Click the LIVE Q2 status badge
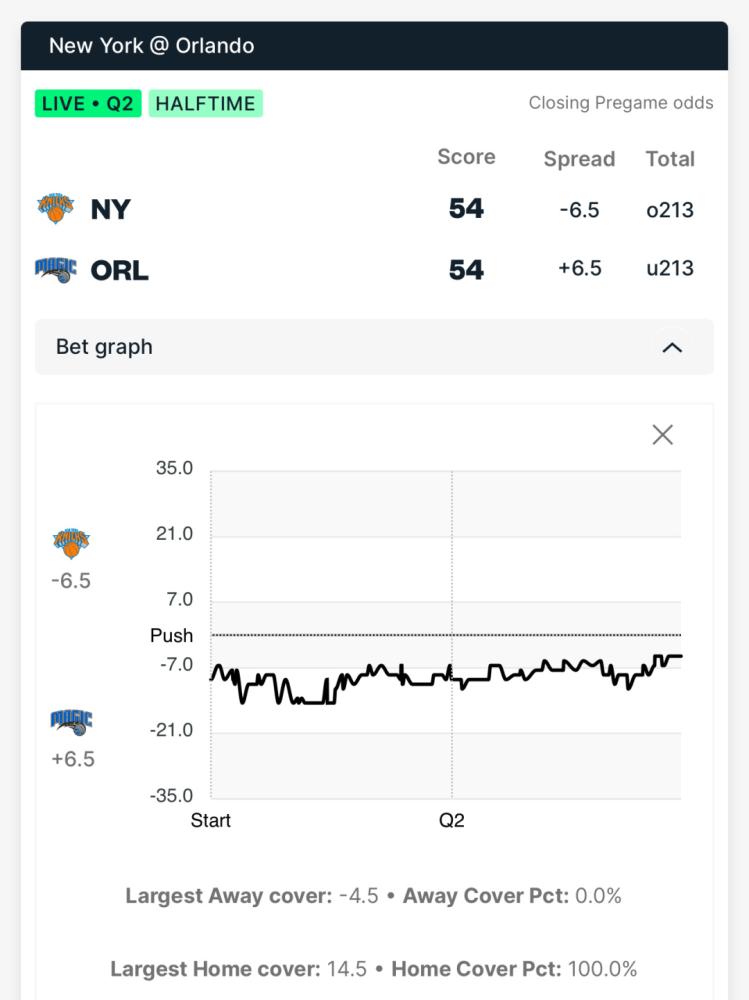The width and height of the screenshot is (749, 1000). (87, 103)
